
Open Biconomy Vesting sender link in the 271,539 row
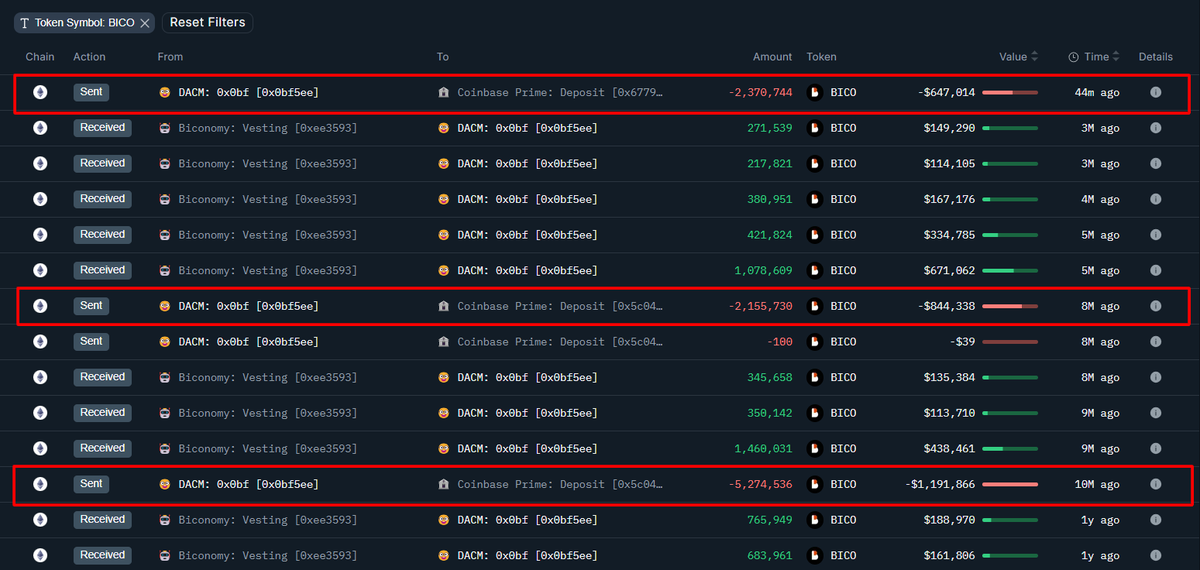coord(267,128)
